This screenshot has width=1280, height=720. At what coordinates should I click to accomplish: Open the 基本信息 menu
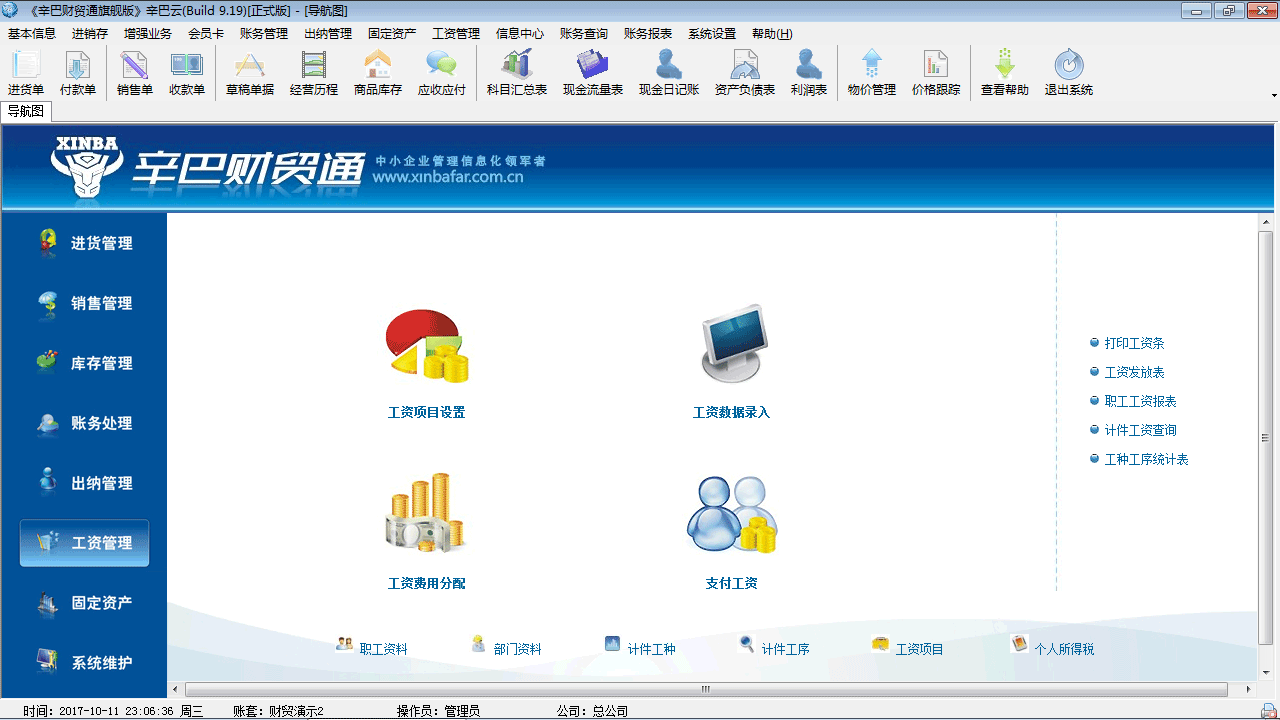32,33
